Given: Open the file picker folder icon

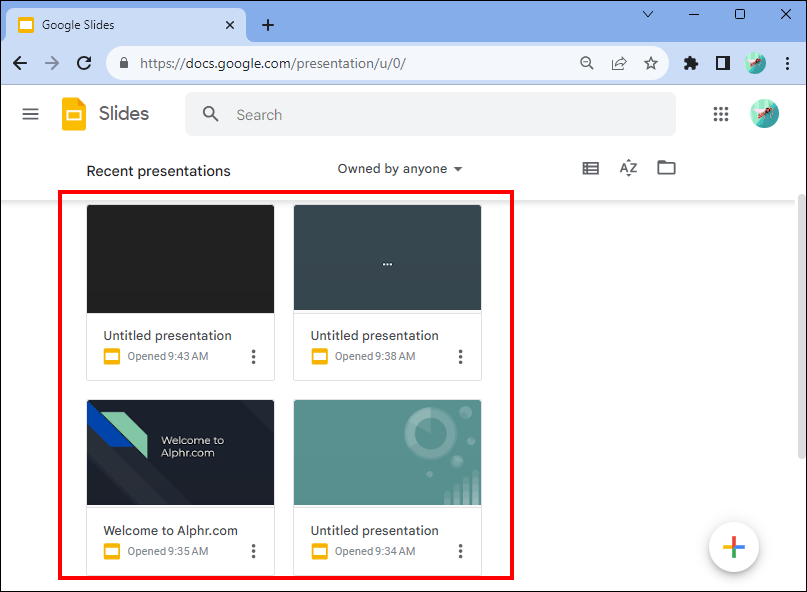Looking at the screenshot, I should [x=666, y=167].
